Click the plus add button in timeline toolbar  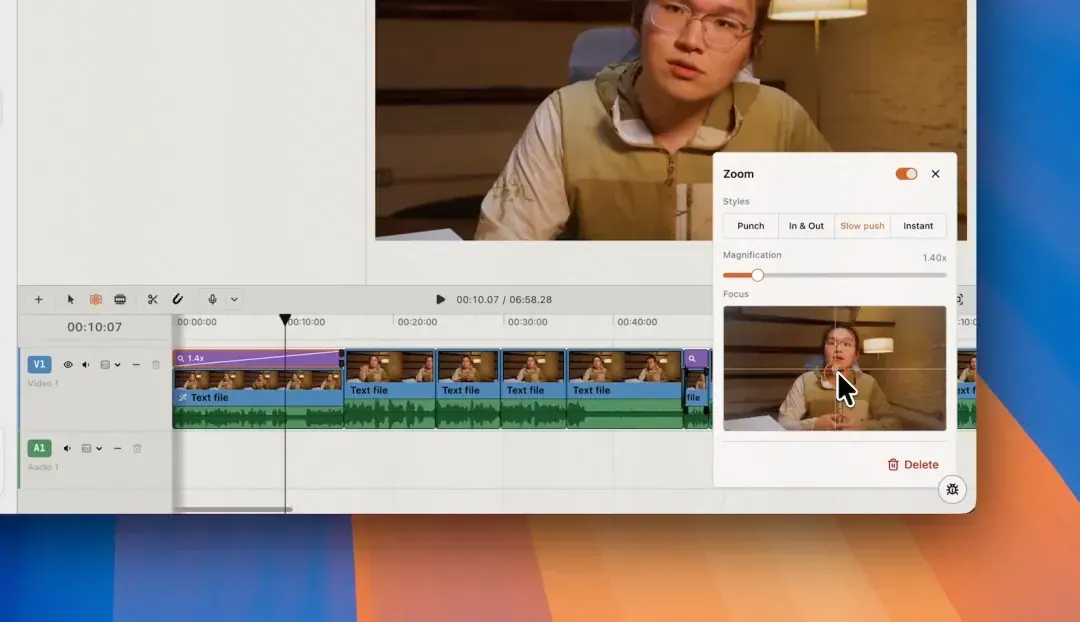pos(39,300)
